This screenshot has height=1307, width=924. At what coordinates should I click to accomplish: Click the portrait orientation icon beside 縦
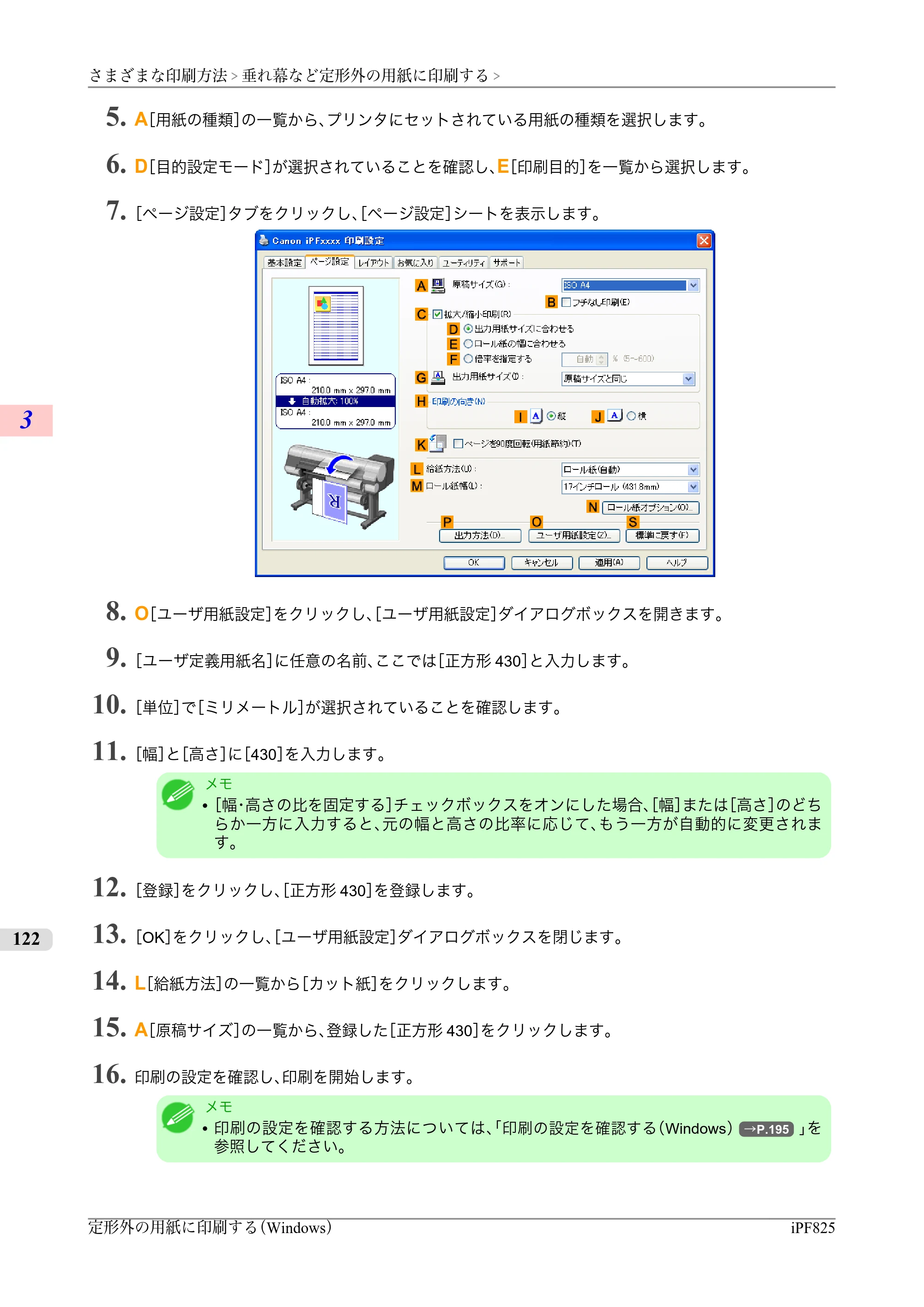(x=536, y=416)
